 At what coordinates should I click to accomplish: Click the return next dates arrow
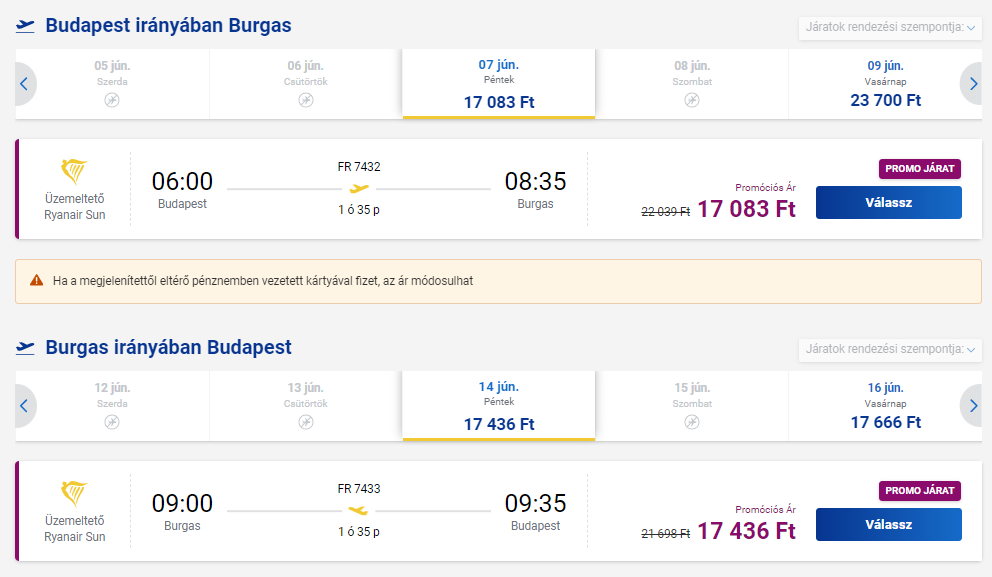[971, 406]
